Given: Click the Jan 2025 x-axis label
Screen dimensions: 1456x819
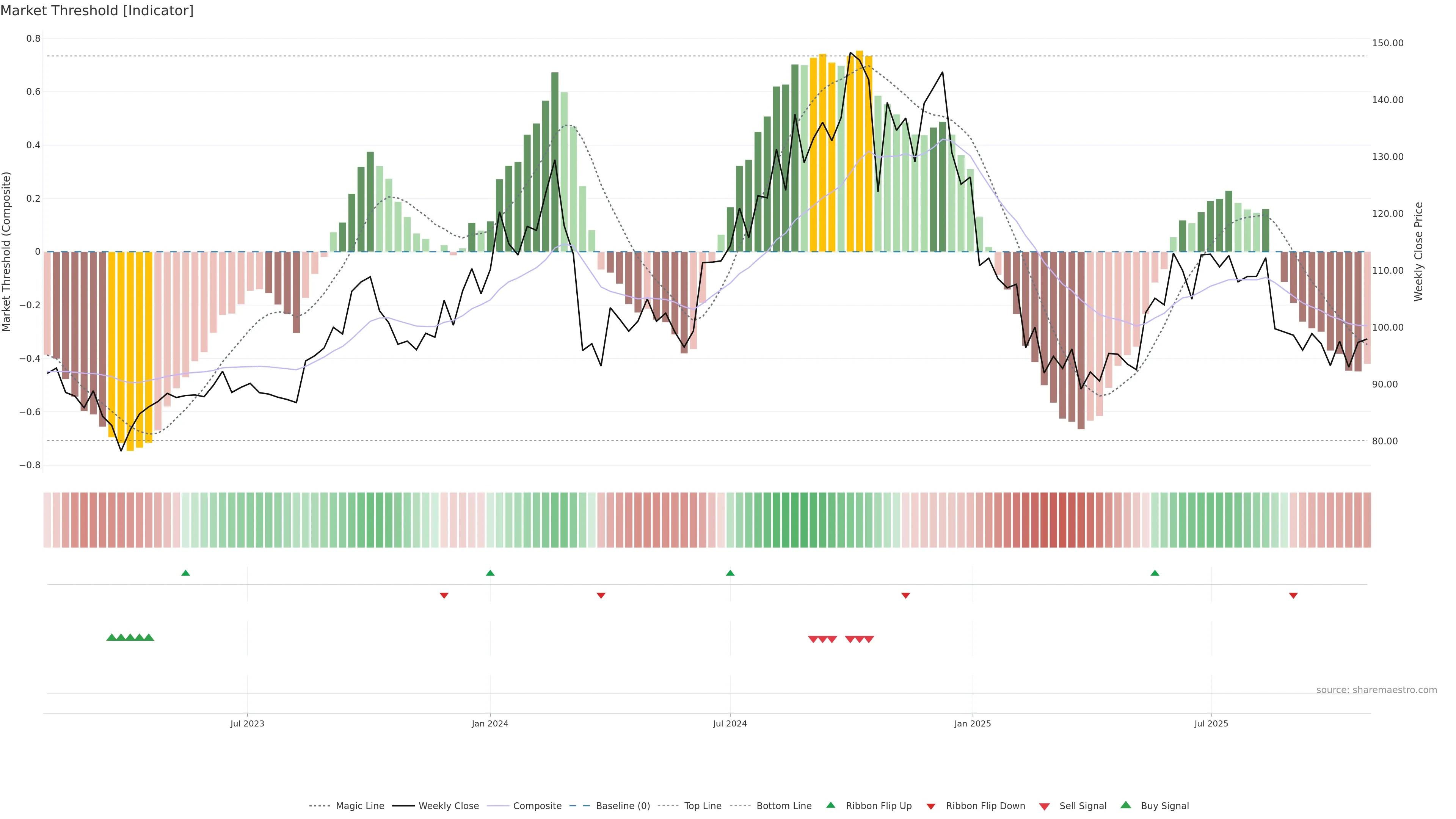Looking at the screenshot, I should pyautogui.click(x=972, y=723).
